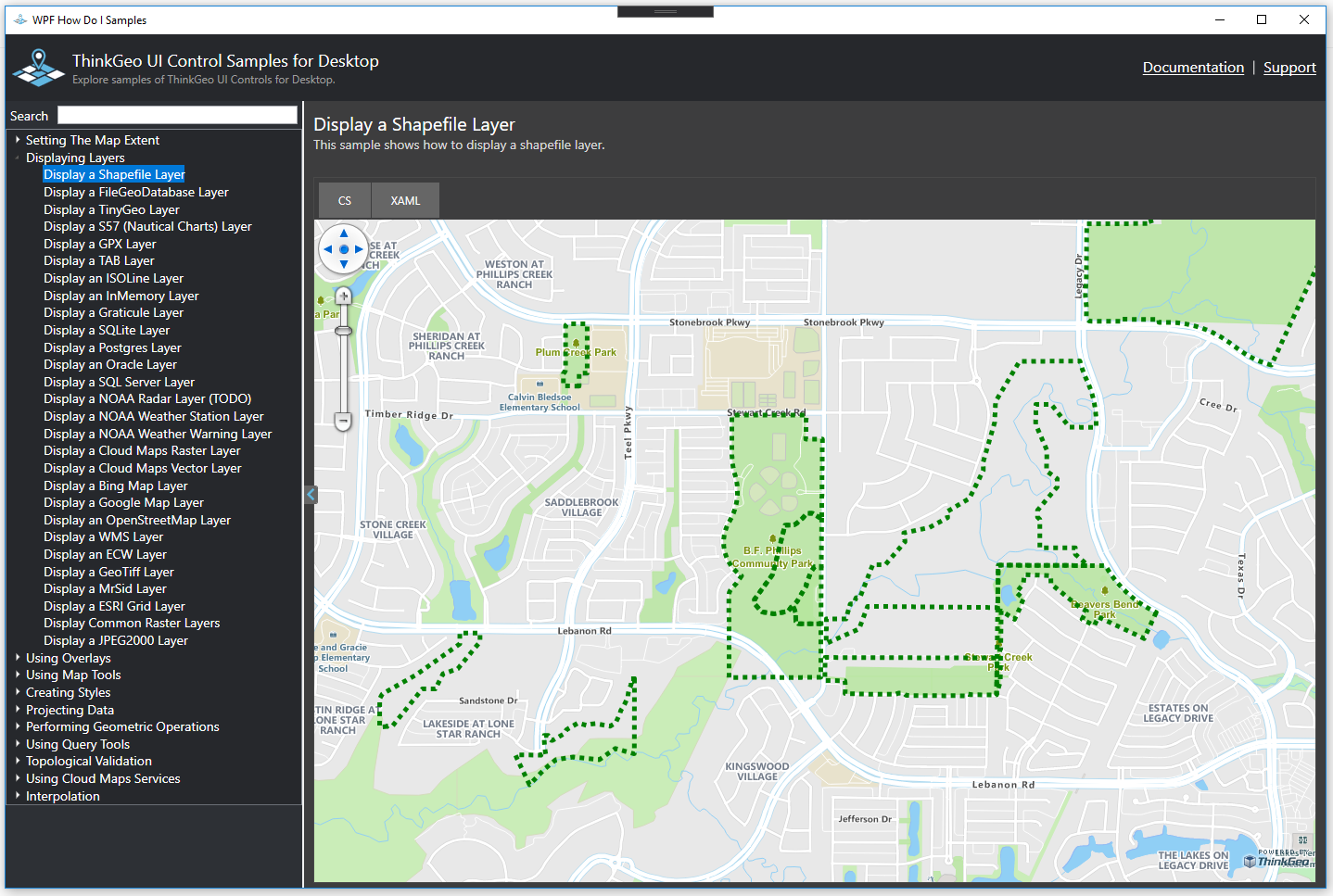Pan map up with the north arrow
This screenshot has width=1333, height=896.
(x=344, y=233)
